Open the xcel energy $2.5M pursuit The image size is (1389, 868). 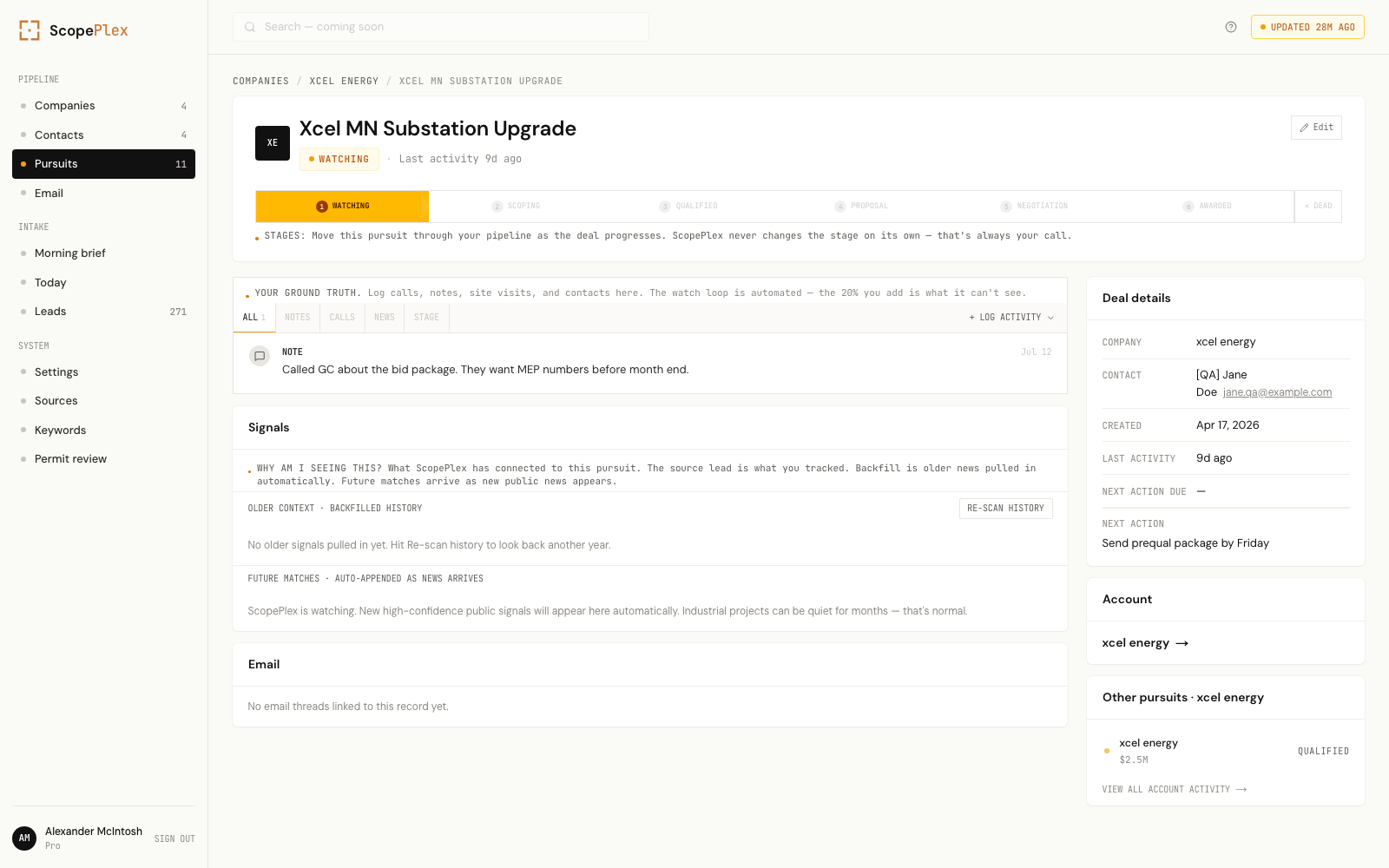(x=1225, y=751)
